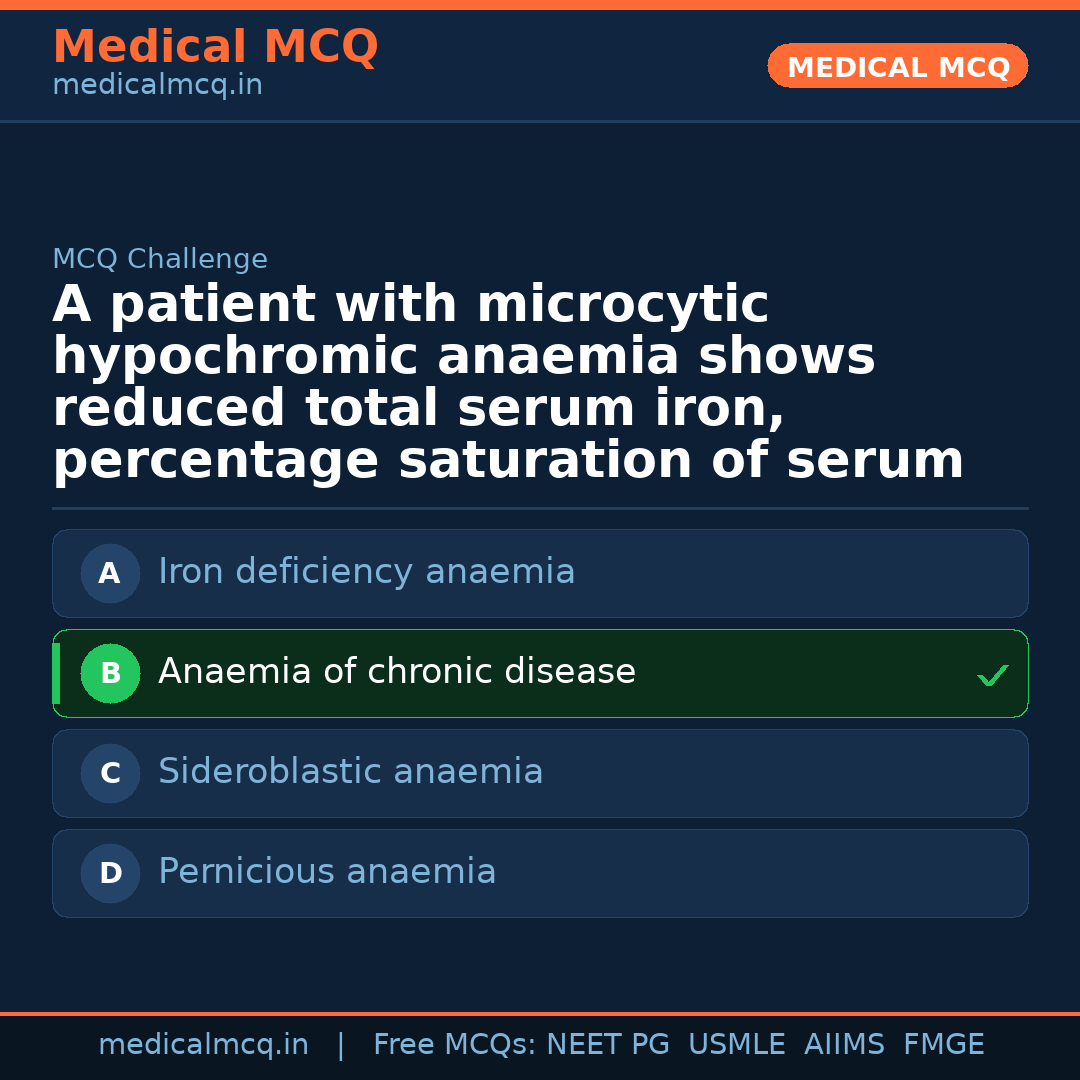
Task: Choose the answer text Sideroblastic anaemia
Action: (x=350, y=772)
